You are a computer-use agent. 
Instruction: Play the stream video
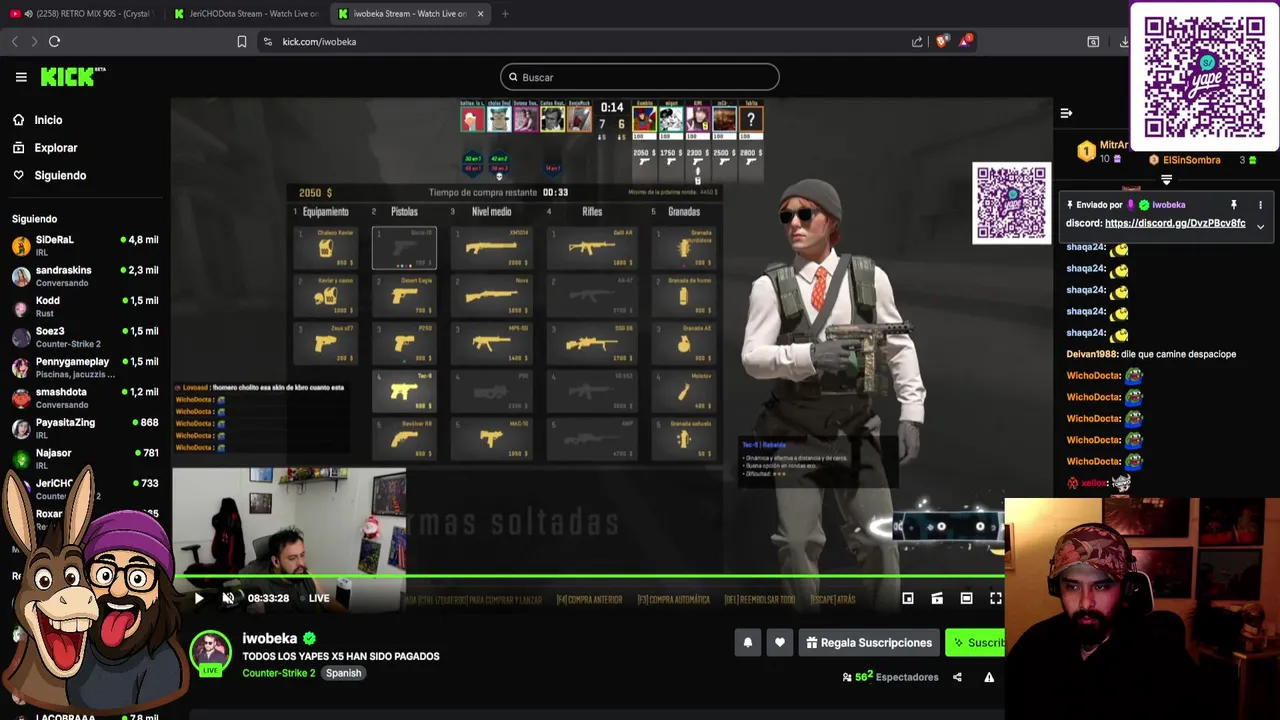[x=198, y=598]
